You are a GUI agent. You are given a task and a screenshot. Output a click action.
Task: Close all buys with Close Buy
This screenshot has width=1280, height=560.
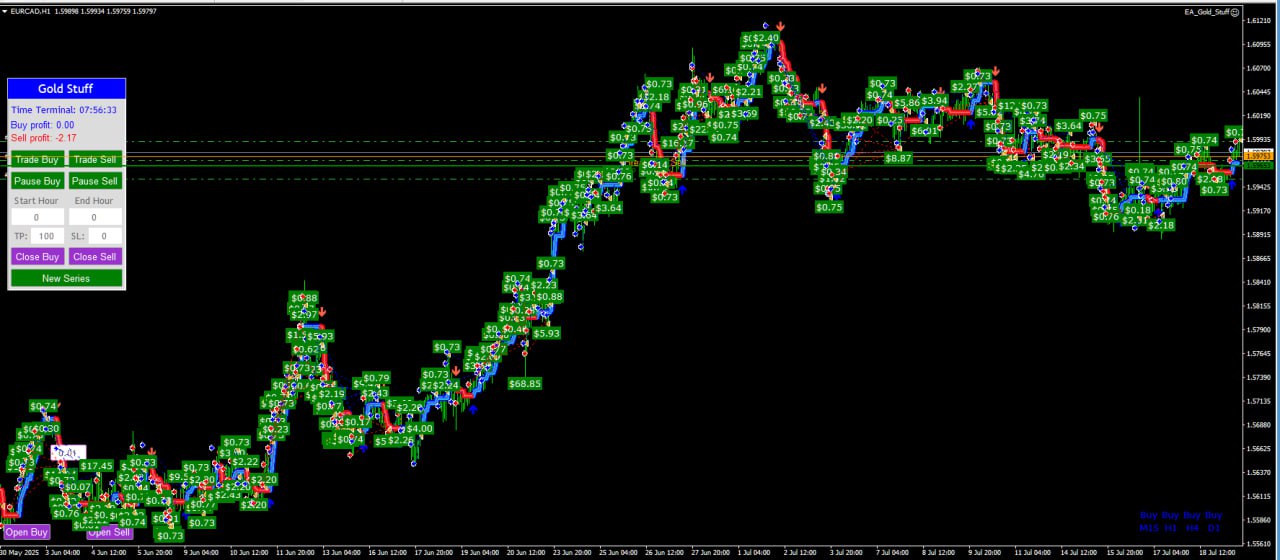tap(37, 256)
